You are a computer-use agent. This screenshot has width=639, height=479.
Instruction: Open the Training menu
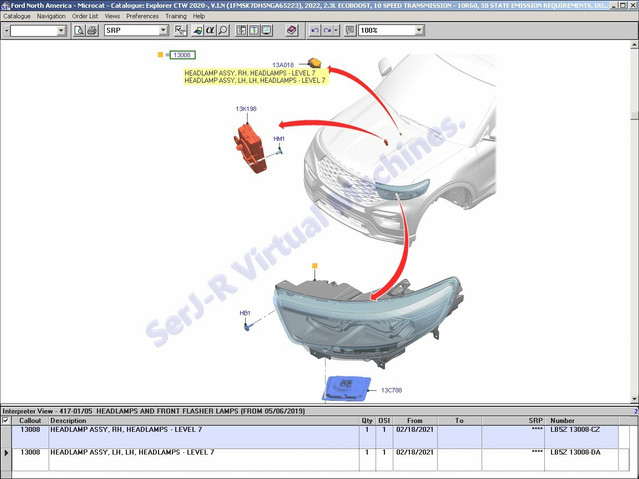176,16
